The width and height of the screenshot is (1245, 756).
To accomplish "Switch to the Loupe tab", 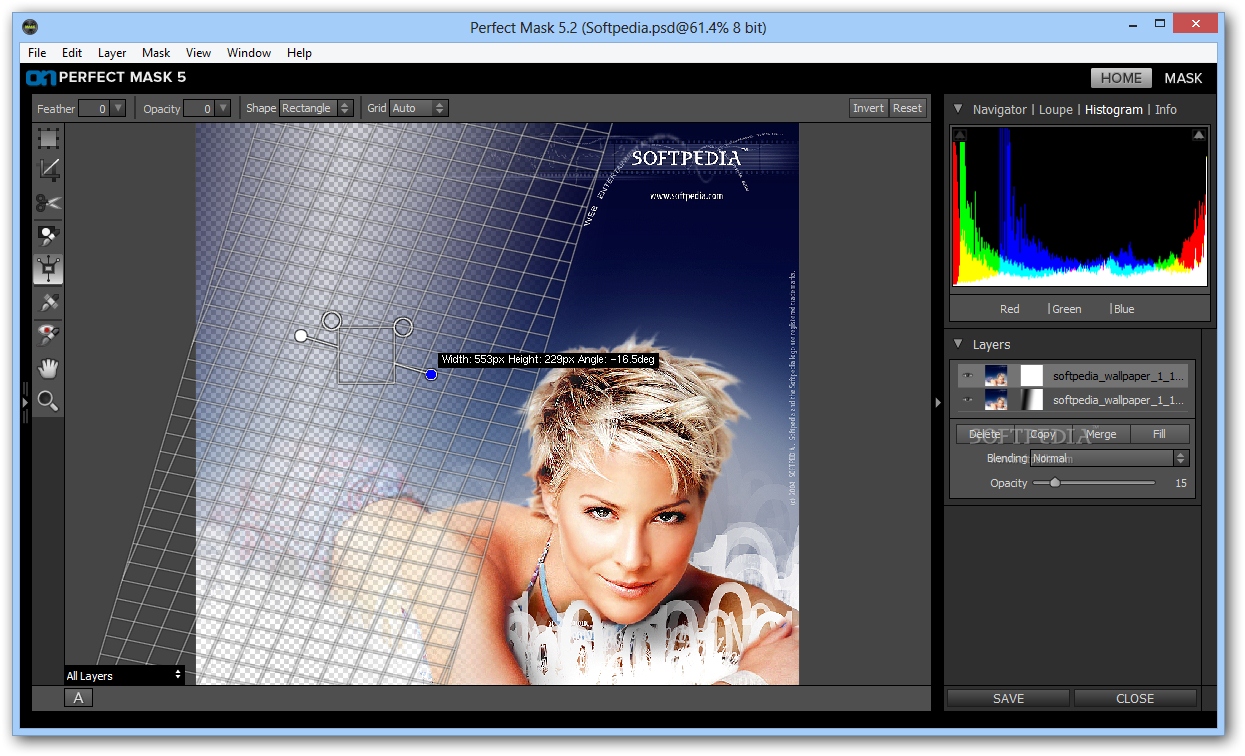I will pos(1056,109).
